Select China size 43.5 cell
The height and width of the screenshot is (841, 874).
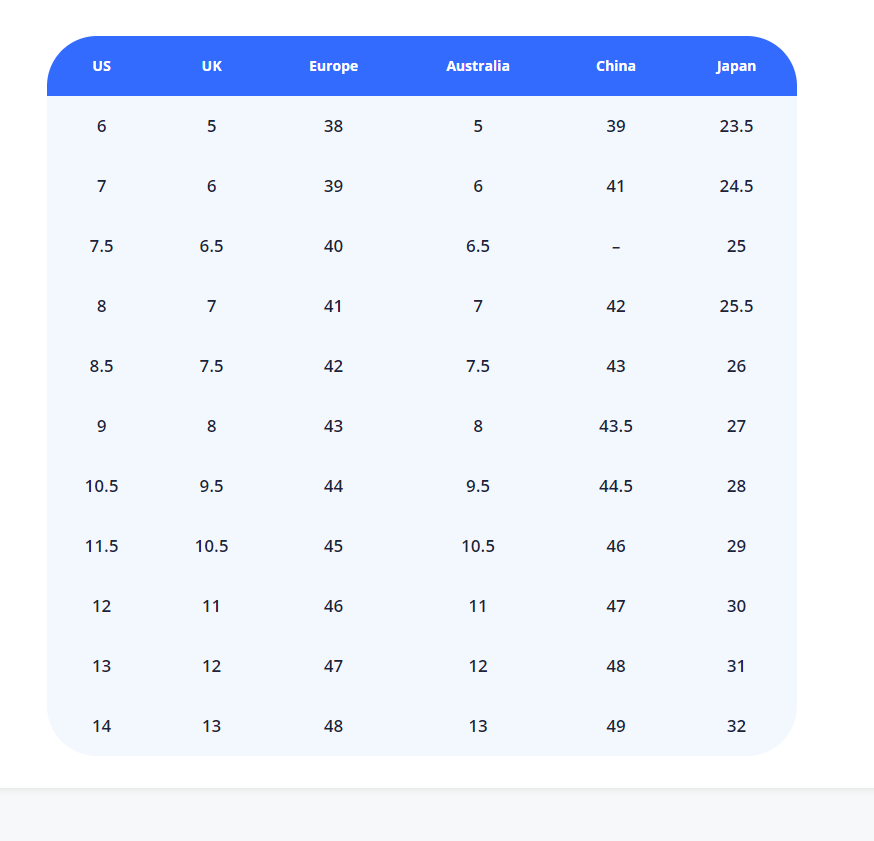(x=615, y=426)
